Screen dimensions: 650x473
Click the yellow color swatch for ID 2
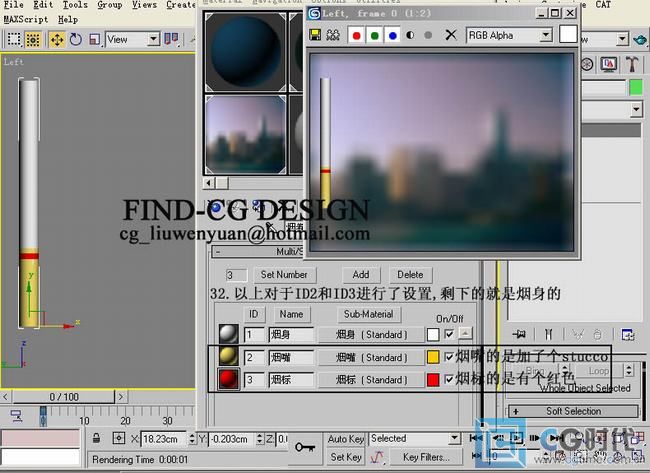pos(433,357)
